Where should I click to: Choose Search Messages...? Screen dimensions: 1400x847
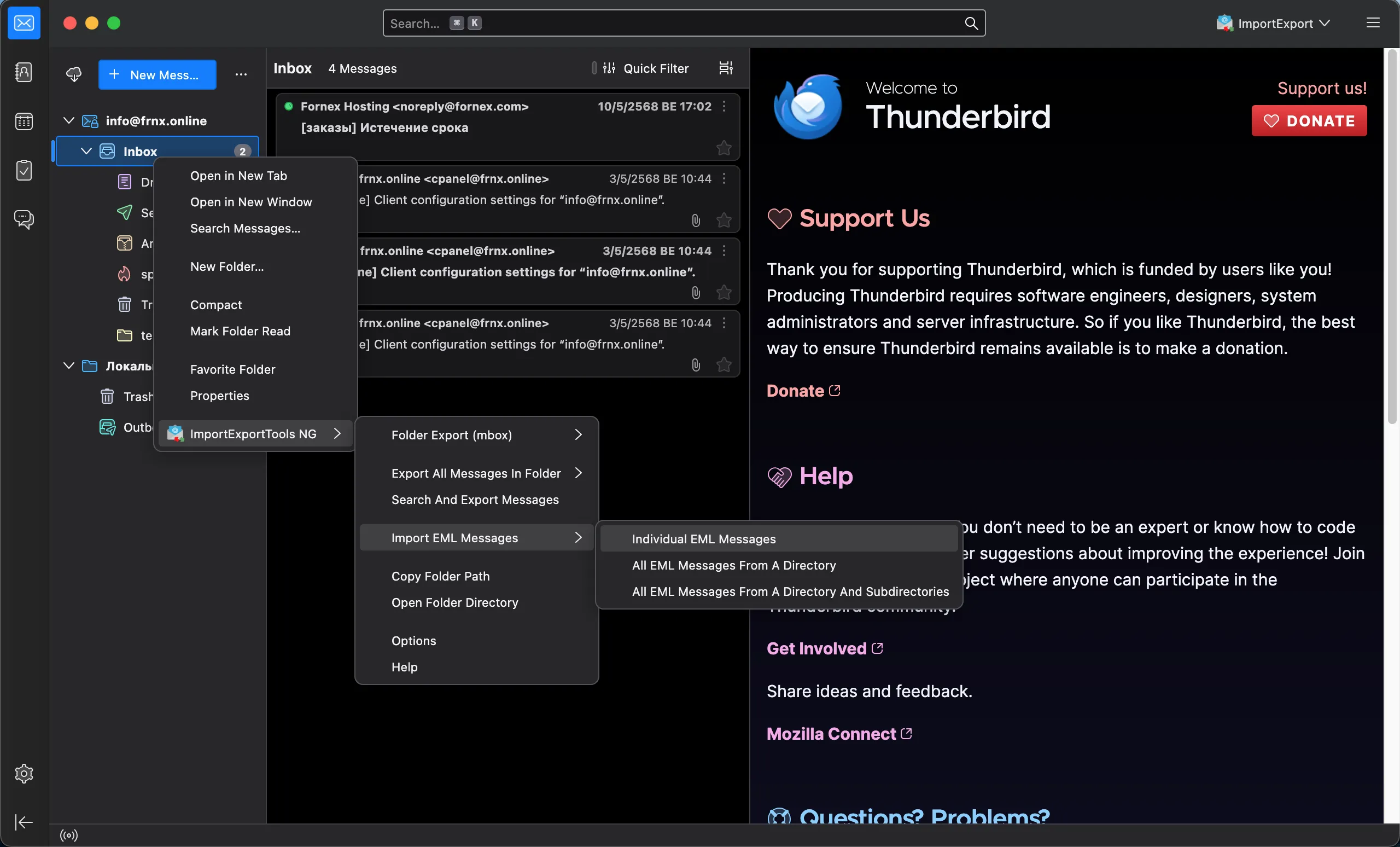pos(255,228)
